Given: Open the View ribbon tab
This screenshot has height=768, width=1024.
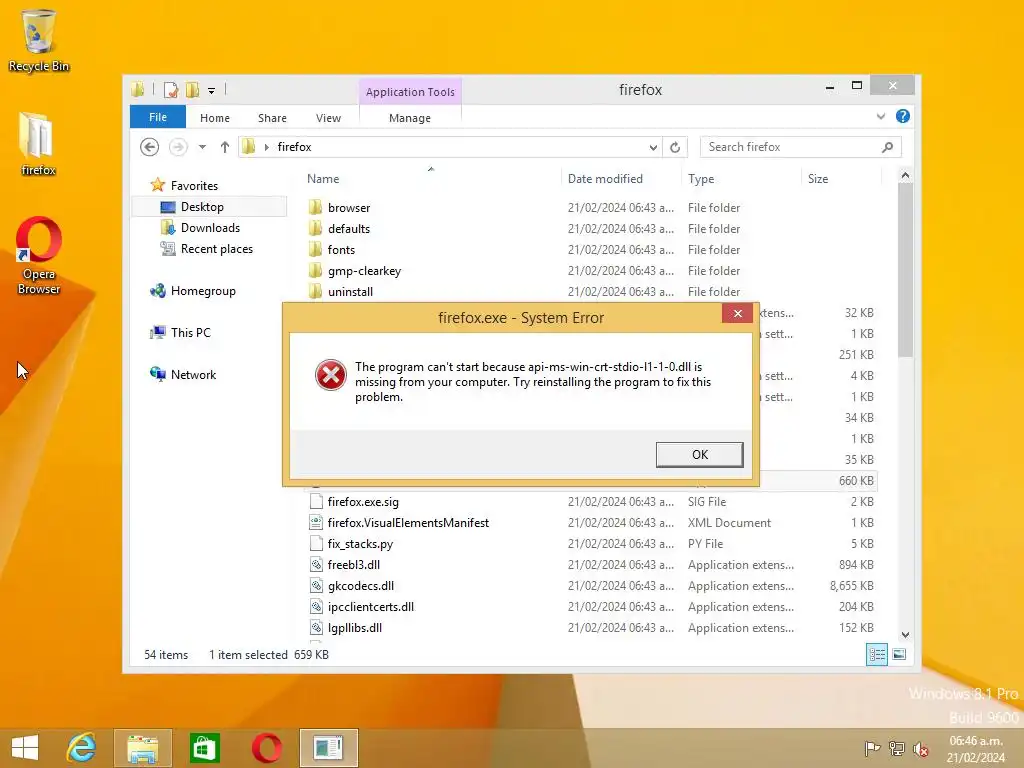Looking at the screenshot, I should (x=328, y=118).
